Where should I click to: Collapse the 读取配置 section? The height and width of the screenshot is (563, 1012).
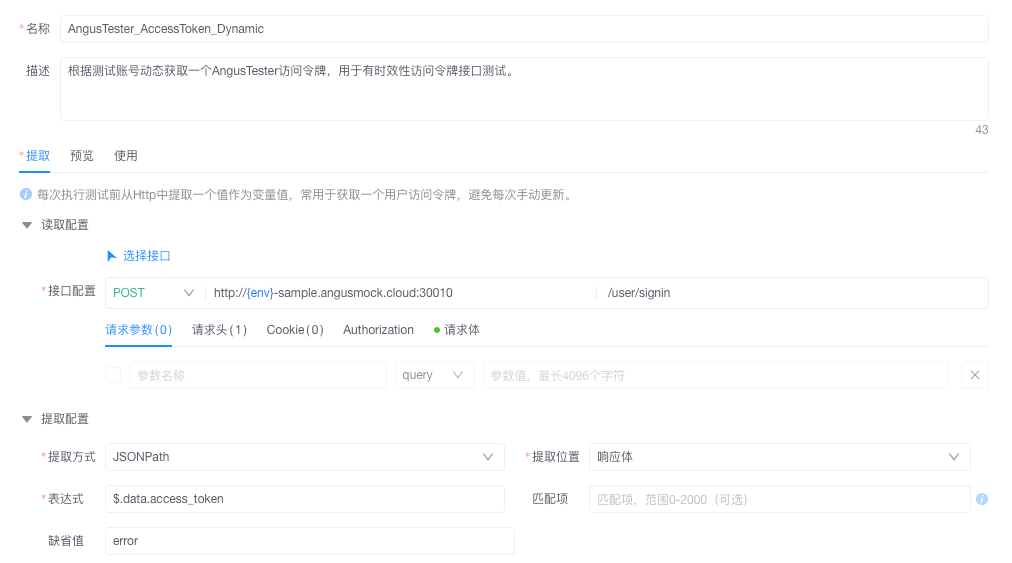[27, 225]
